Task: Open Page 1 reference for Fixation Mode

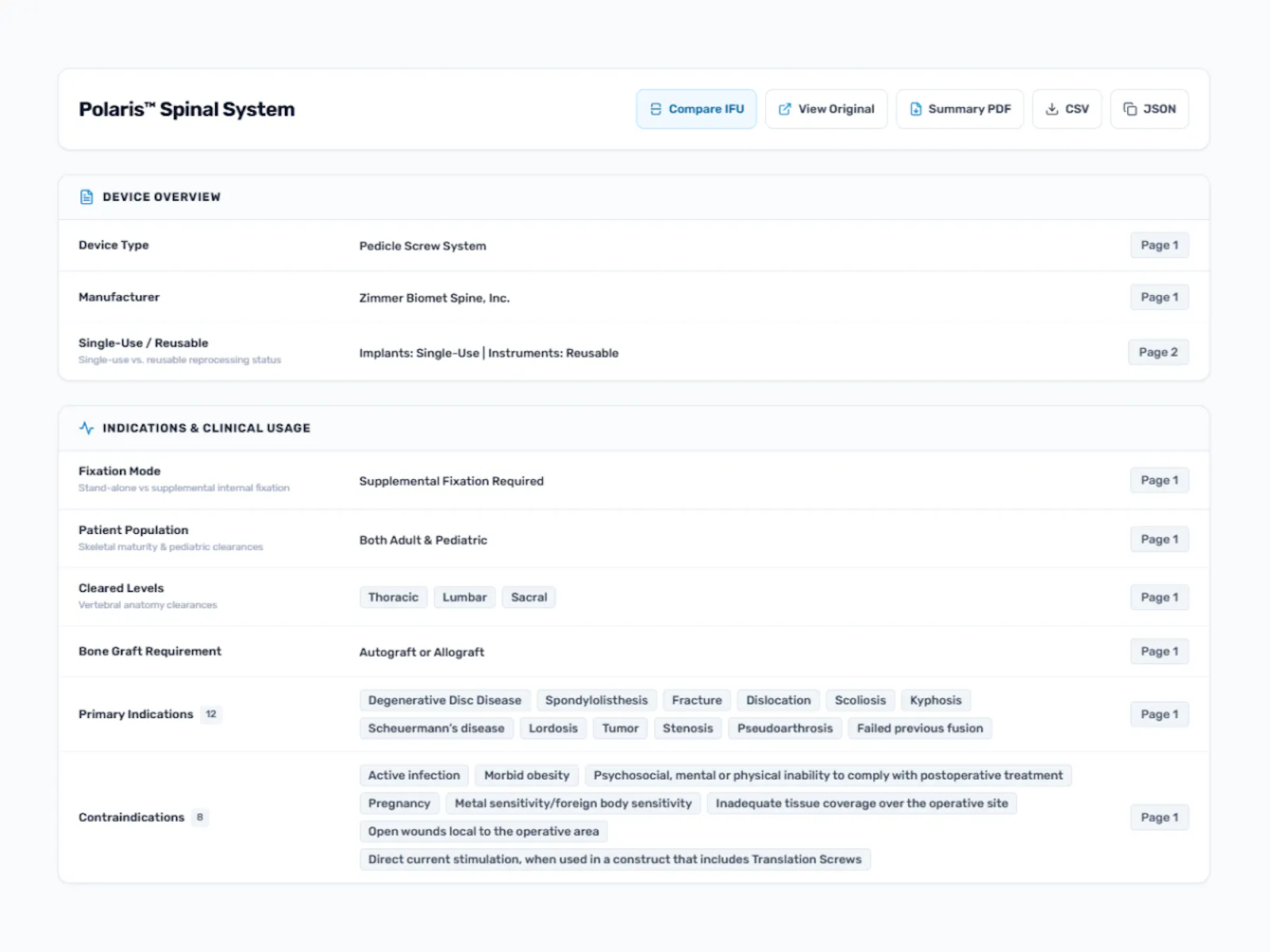Action: pos(1160,480)
